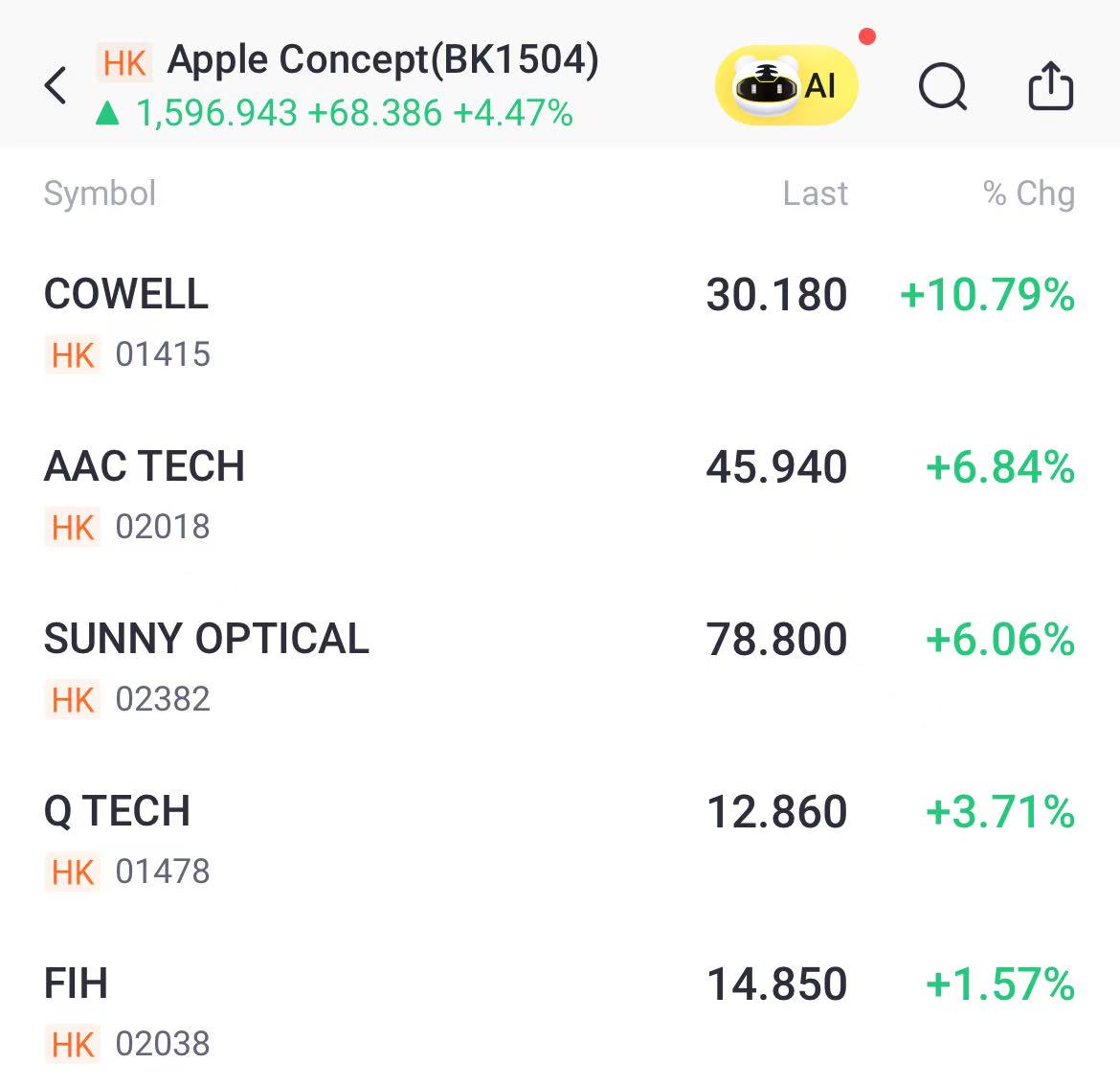Viewport: 1120px width, 1086px height.
Task: Tap the back arrow icon
Action: tap(56, 86)
